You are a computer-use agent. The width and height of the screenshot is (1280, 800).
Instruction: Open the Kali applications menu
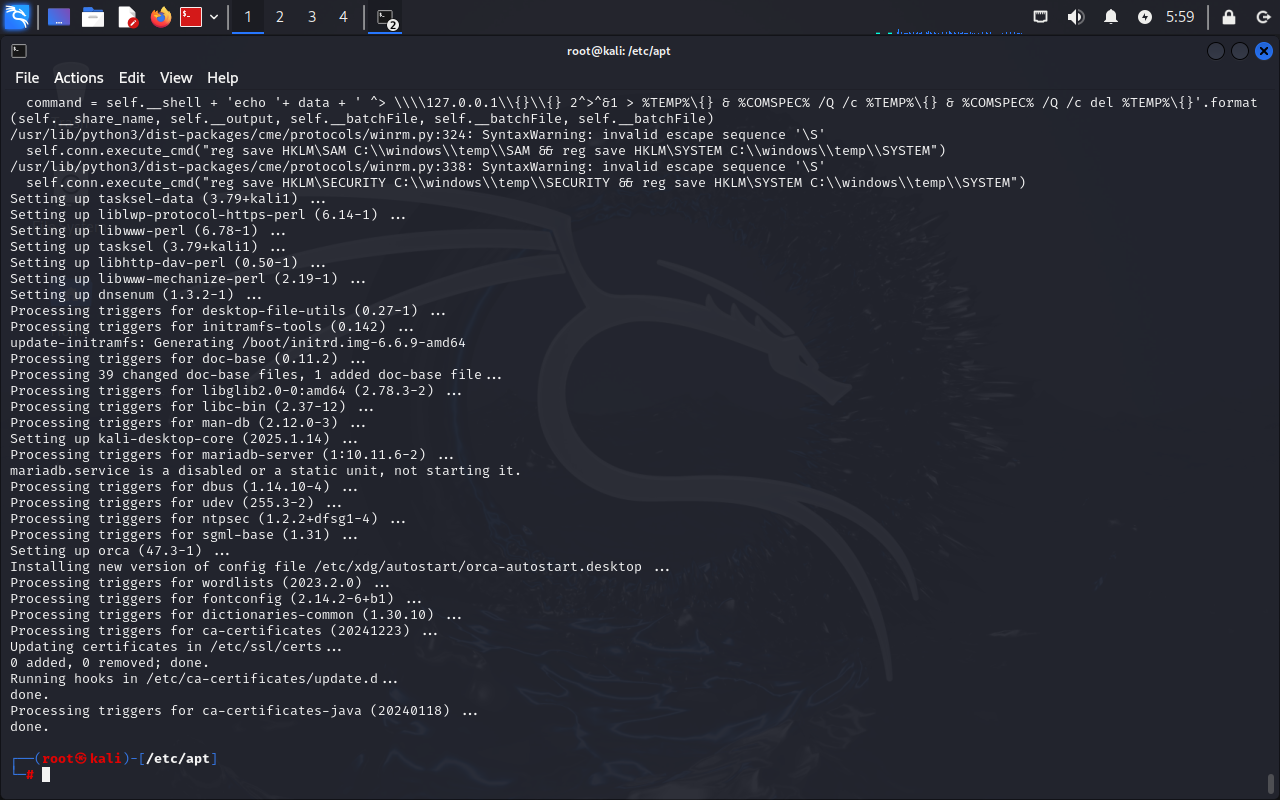pyautogui.click(x=17, y=17)
